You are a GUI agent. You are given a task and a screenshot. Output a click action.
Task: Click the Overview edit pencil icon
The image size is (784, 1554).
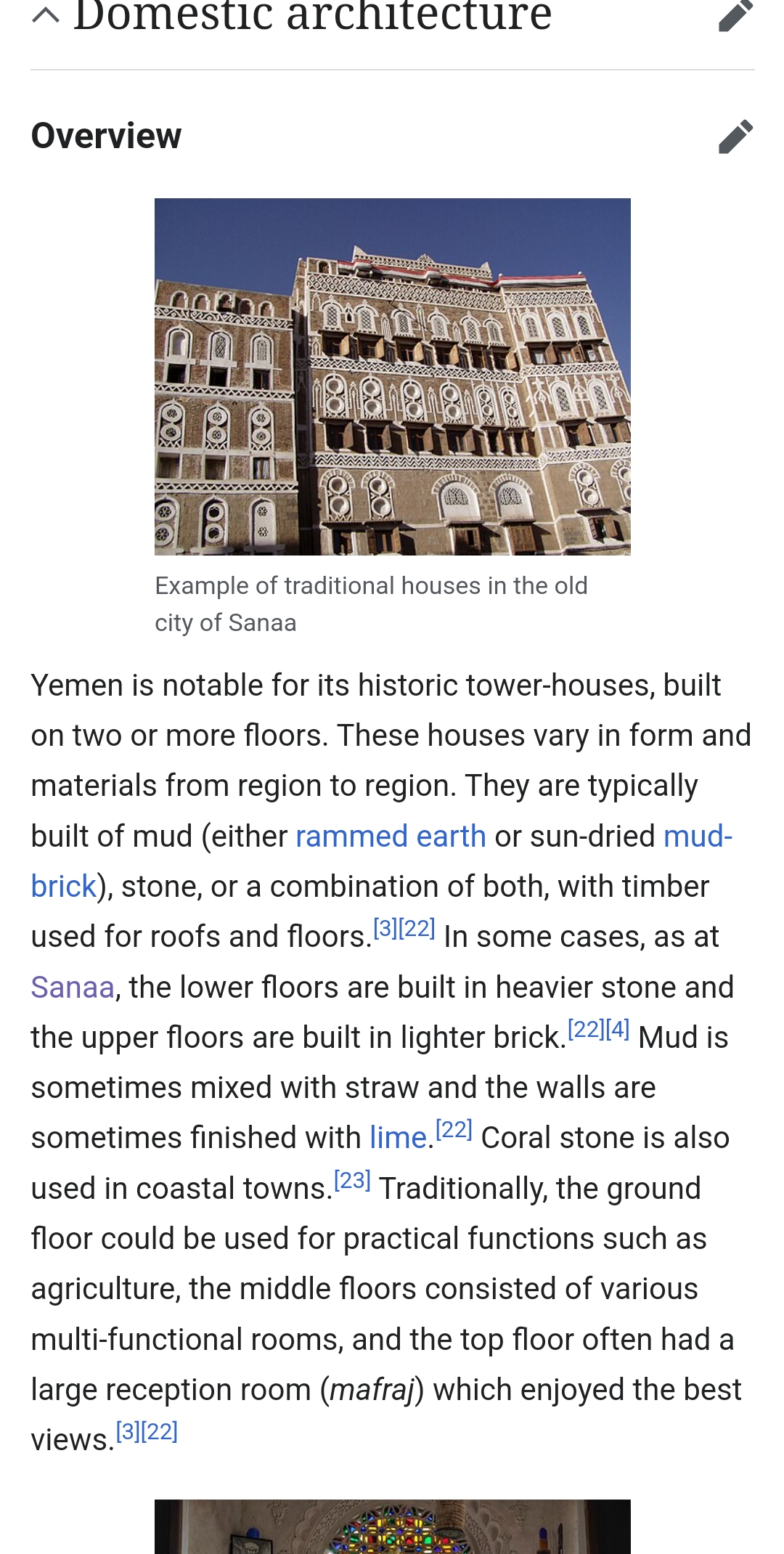click(x=735, y=137)
